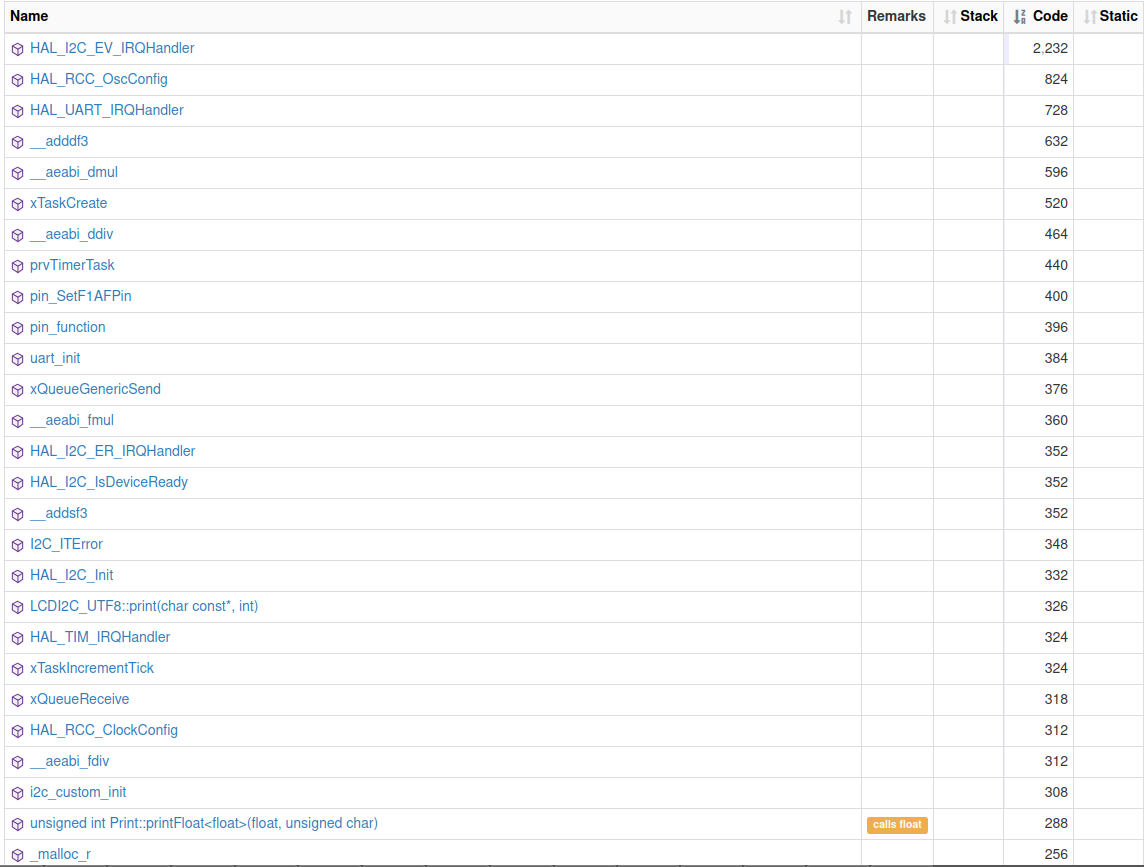This screenshot has height=867, width=1144.
Task: Click the cube icon next to xQueueReceive
Action: [x=17, y=700]
